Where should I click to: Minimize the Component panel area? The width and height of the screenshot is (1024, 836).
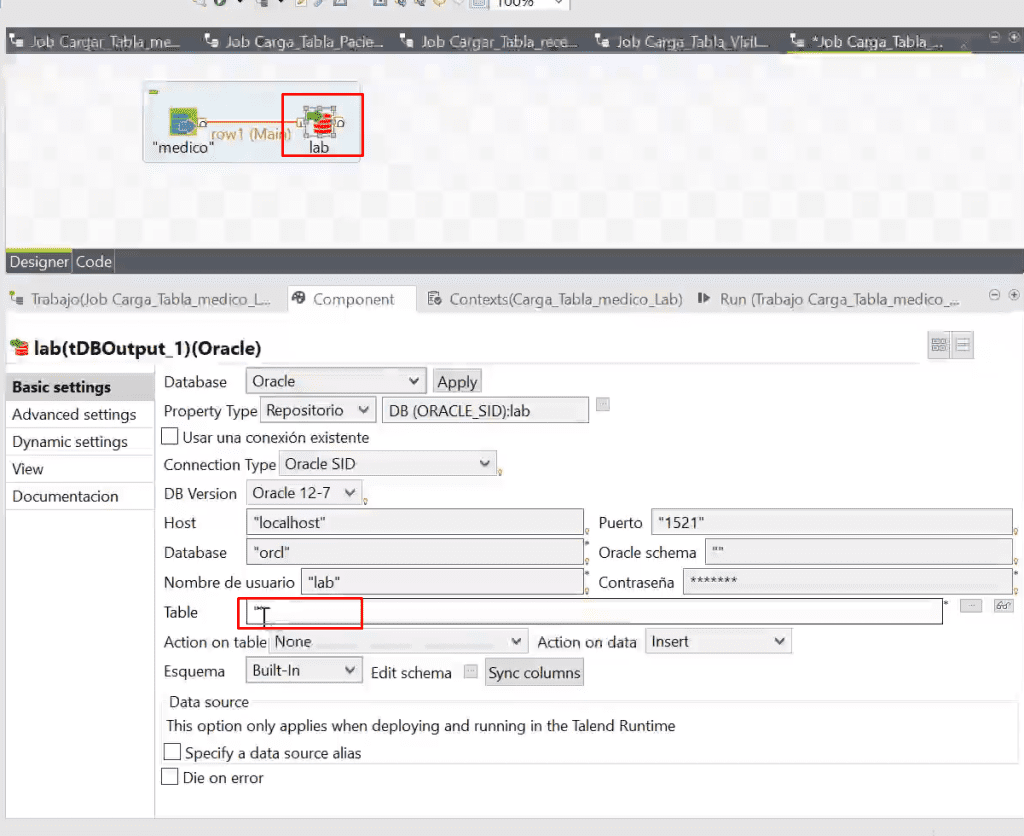[994, 295]
